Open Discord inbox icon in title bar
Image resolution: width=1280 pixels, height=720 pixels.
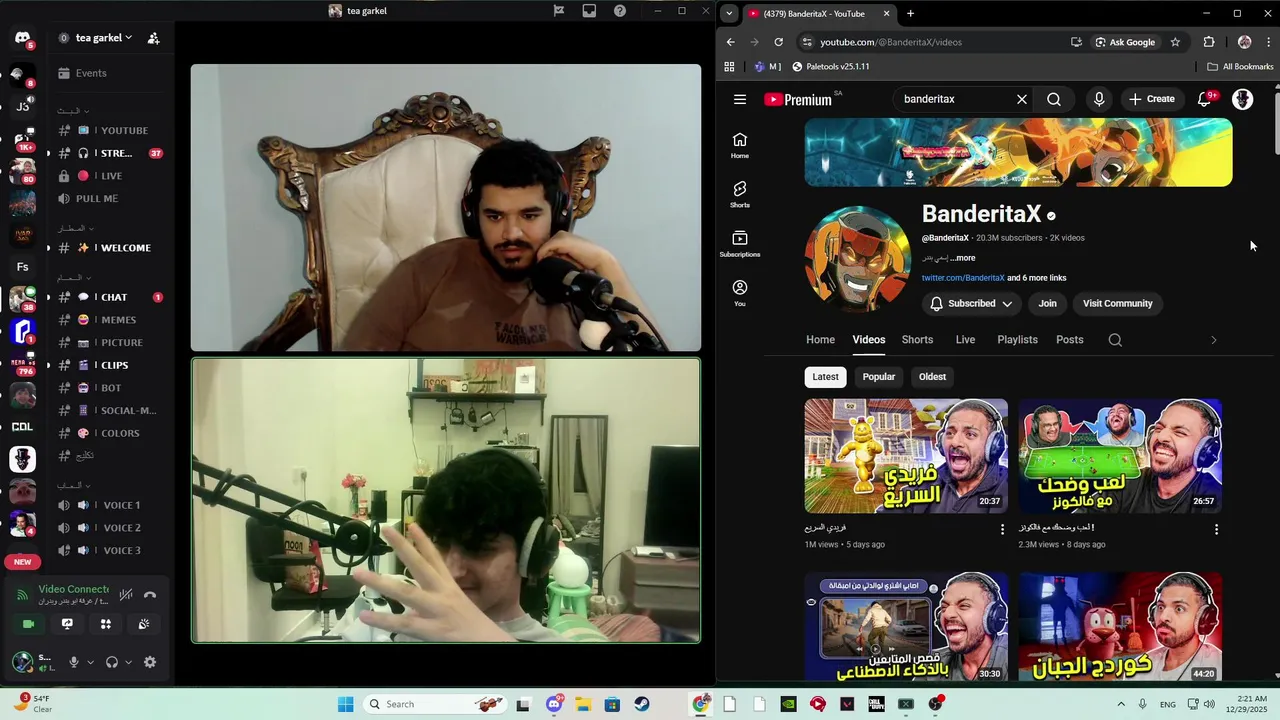pyautogui.click(x=589, y=11)
